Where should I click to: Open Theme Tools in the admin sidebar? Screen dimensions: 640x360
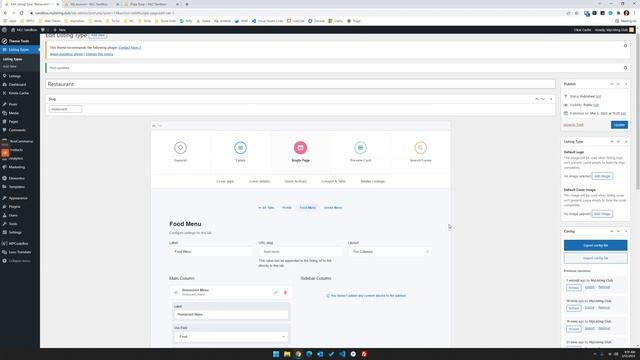coord(20,41)
